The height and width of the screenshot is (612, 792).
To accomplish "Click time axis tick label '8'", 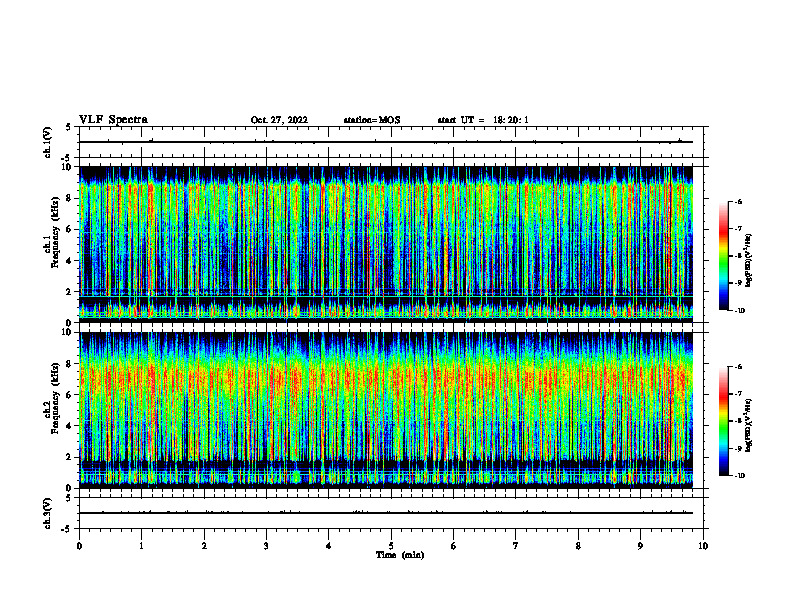I will point(578,546).
